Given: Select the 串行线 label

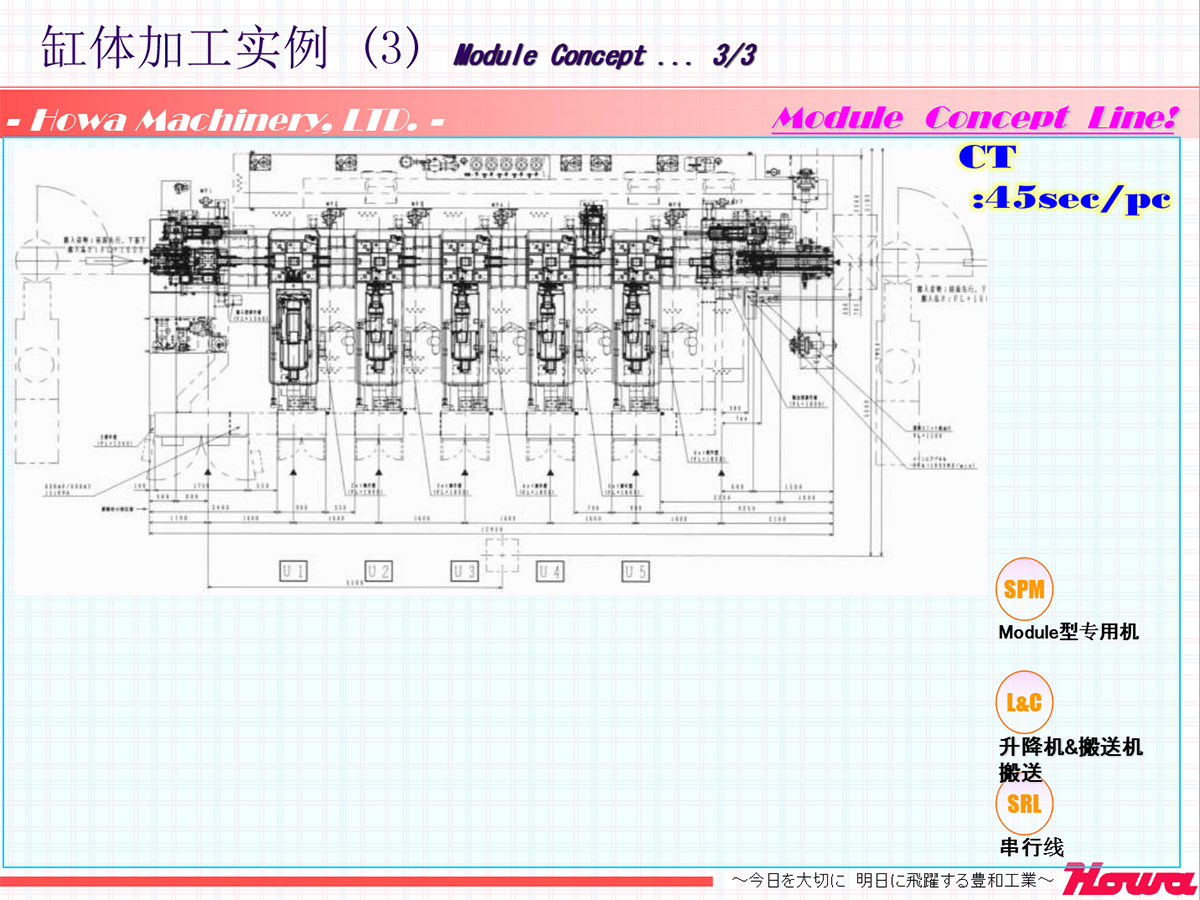Looking at the screenshot, I should pyautogui.click(x=1031, y=848).
